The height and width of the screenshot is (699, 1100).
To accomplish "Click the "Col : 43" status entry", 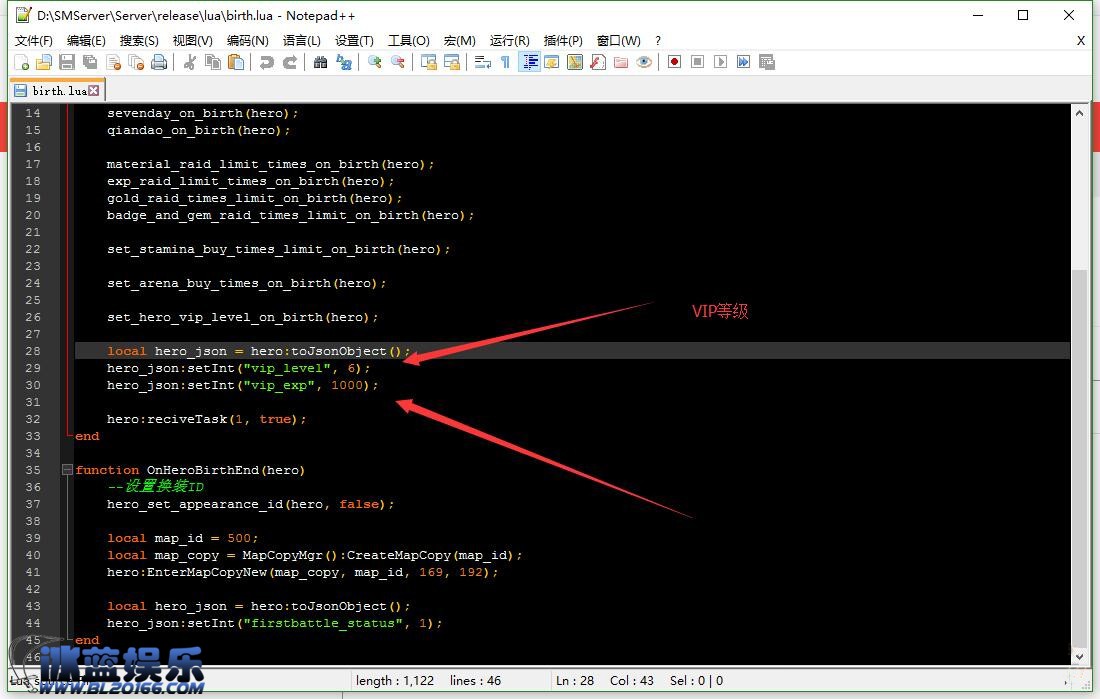I will tap(631, 681).
